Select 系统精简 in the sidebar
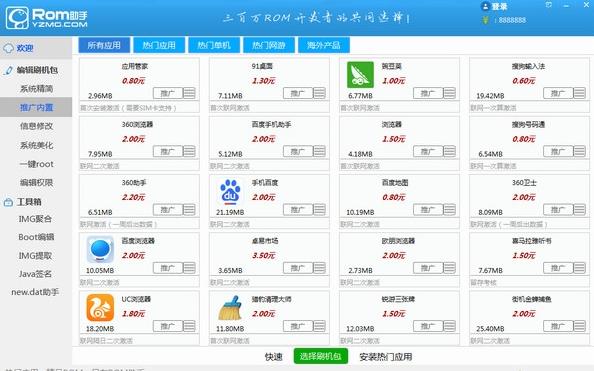Screen dimensions: 594x371 click(x=36, y=89)
